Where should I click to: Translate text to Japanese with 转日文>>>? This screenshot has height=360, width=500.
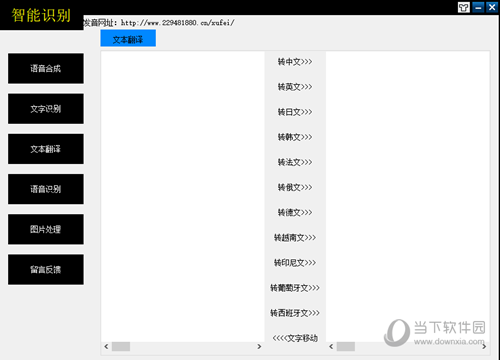[x=295, y=112]
